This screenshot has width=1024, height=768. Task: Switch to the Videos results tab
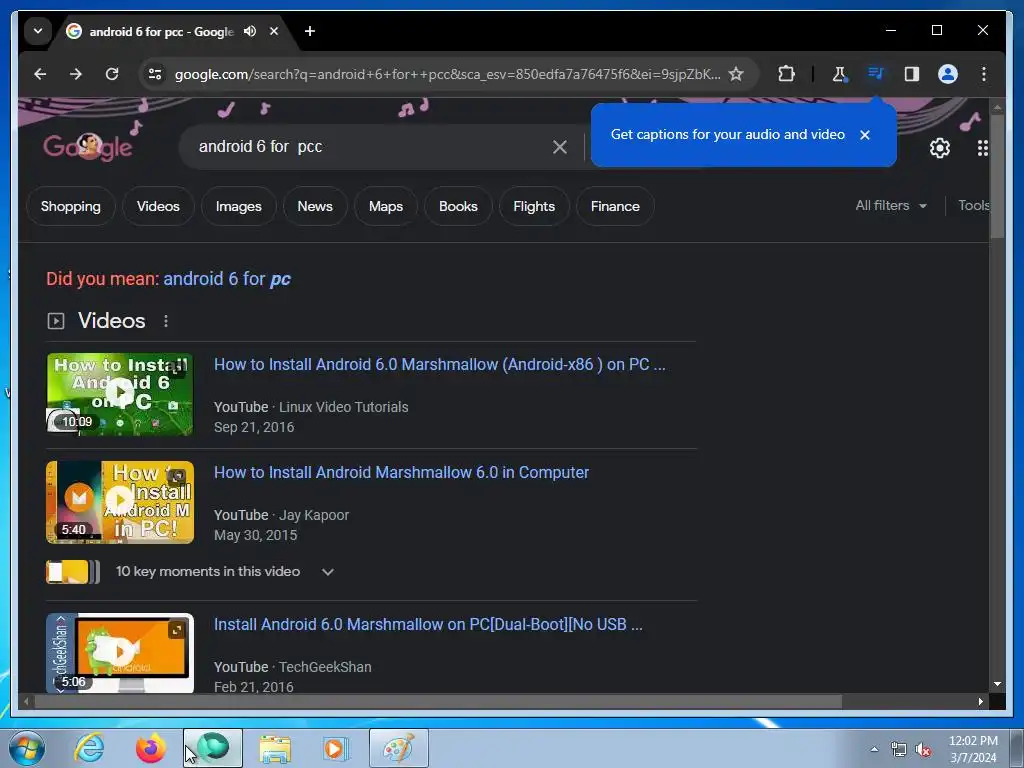pyautogui.click(x=158, y=206)
